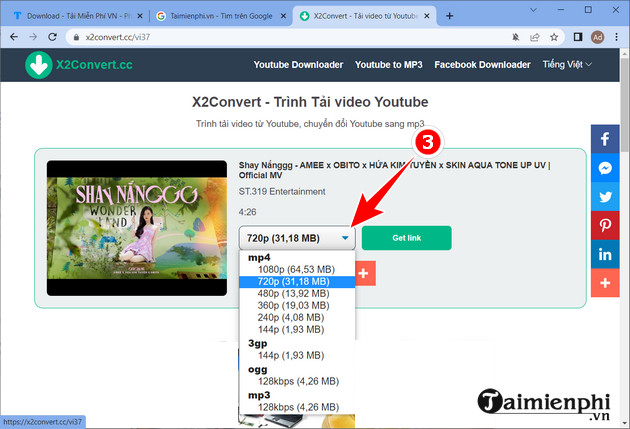Close the X2Convert tab
This screenshot has width=630, height=429.
427,16
